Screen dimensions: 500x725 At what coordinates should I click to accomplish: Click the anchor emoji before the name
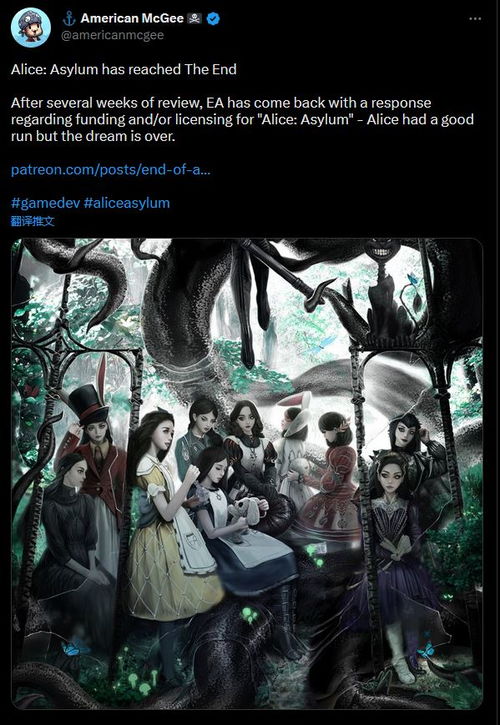[68, 18]
